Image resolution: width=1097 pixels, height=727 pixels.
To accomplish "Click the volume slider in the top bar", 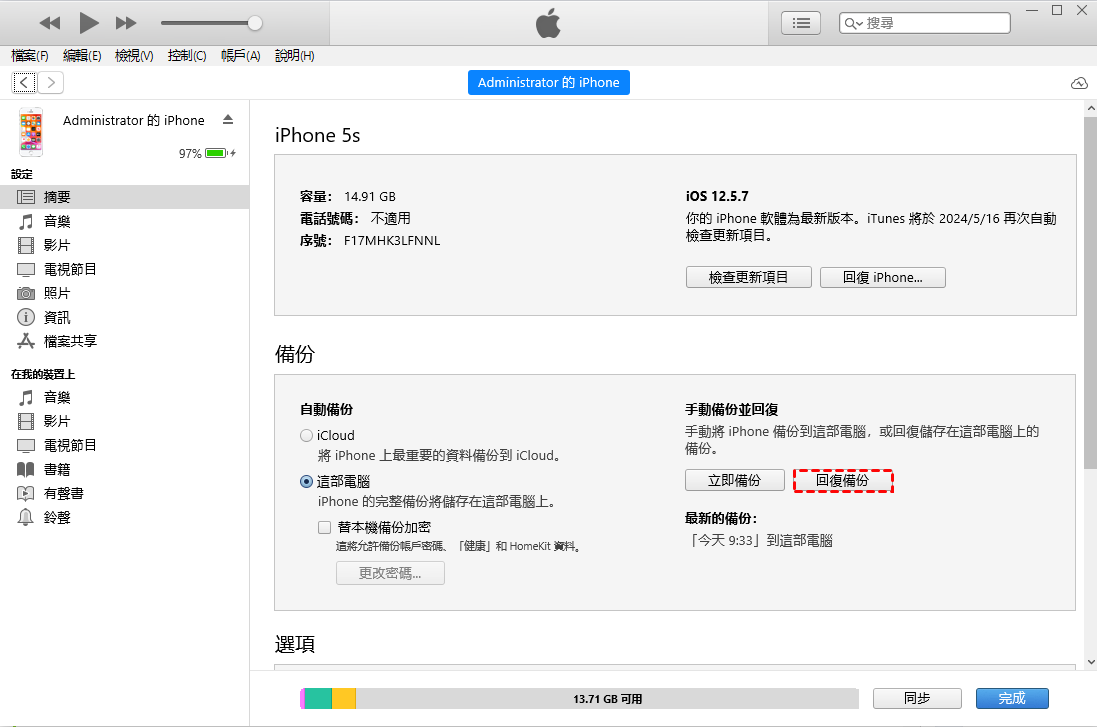I will (x=210, y=22).
